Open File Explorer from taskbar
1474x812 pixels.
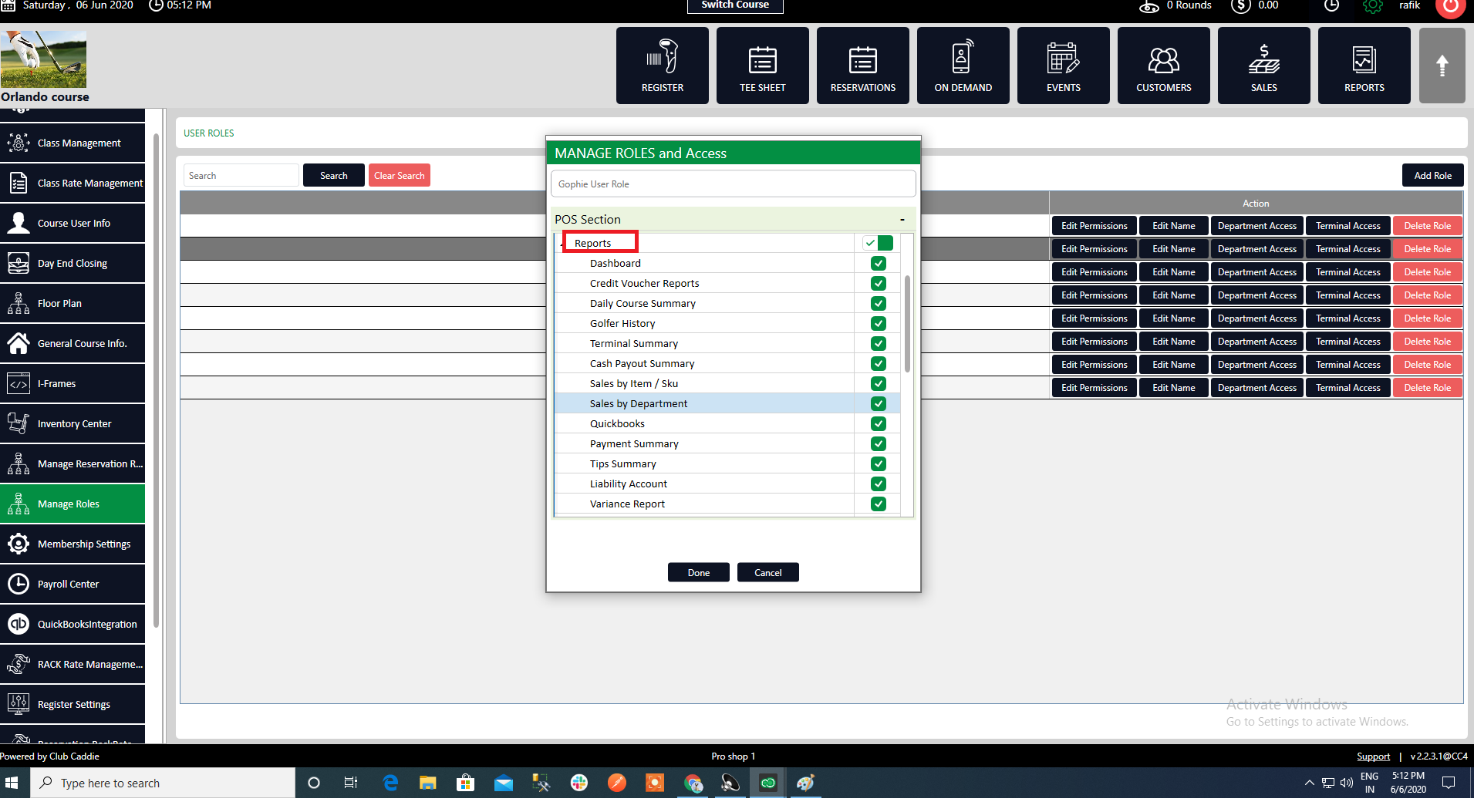[428, 783]
